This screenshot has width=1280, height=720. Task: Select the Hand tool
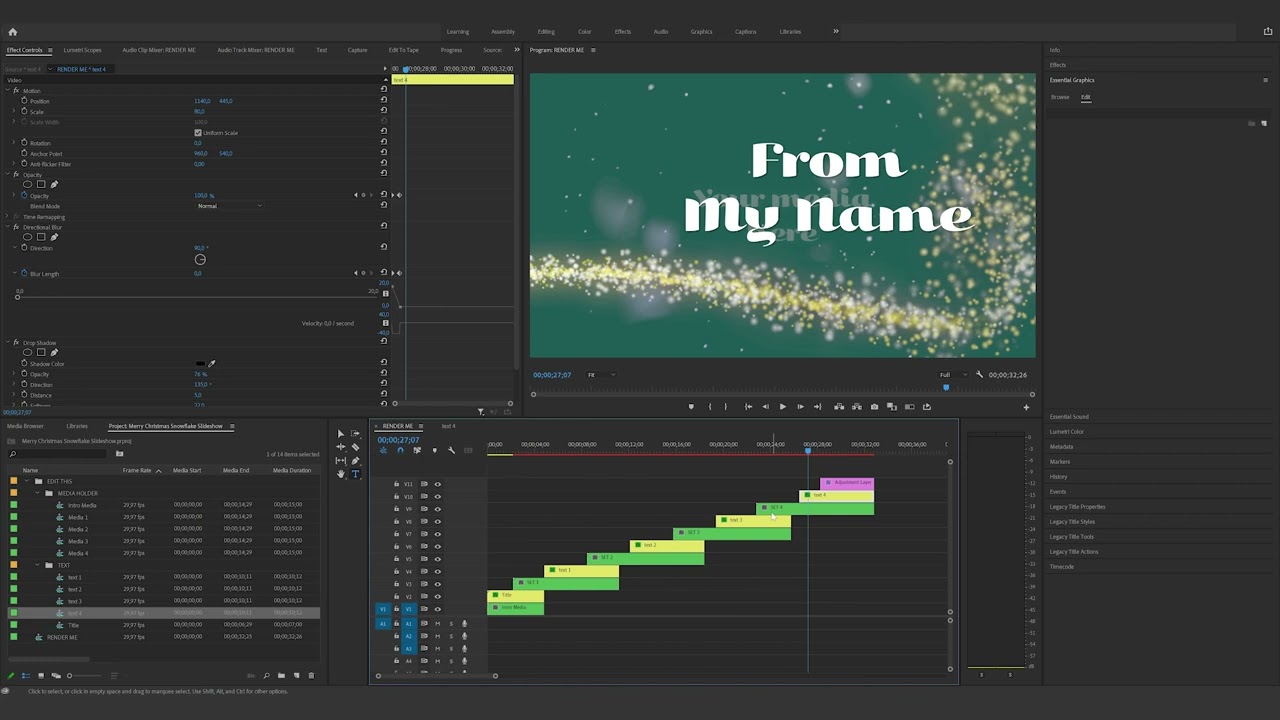click(x=340, y=474)
